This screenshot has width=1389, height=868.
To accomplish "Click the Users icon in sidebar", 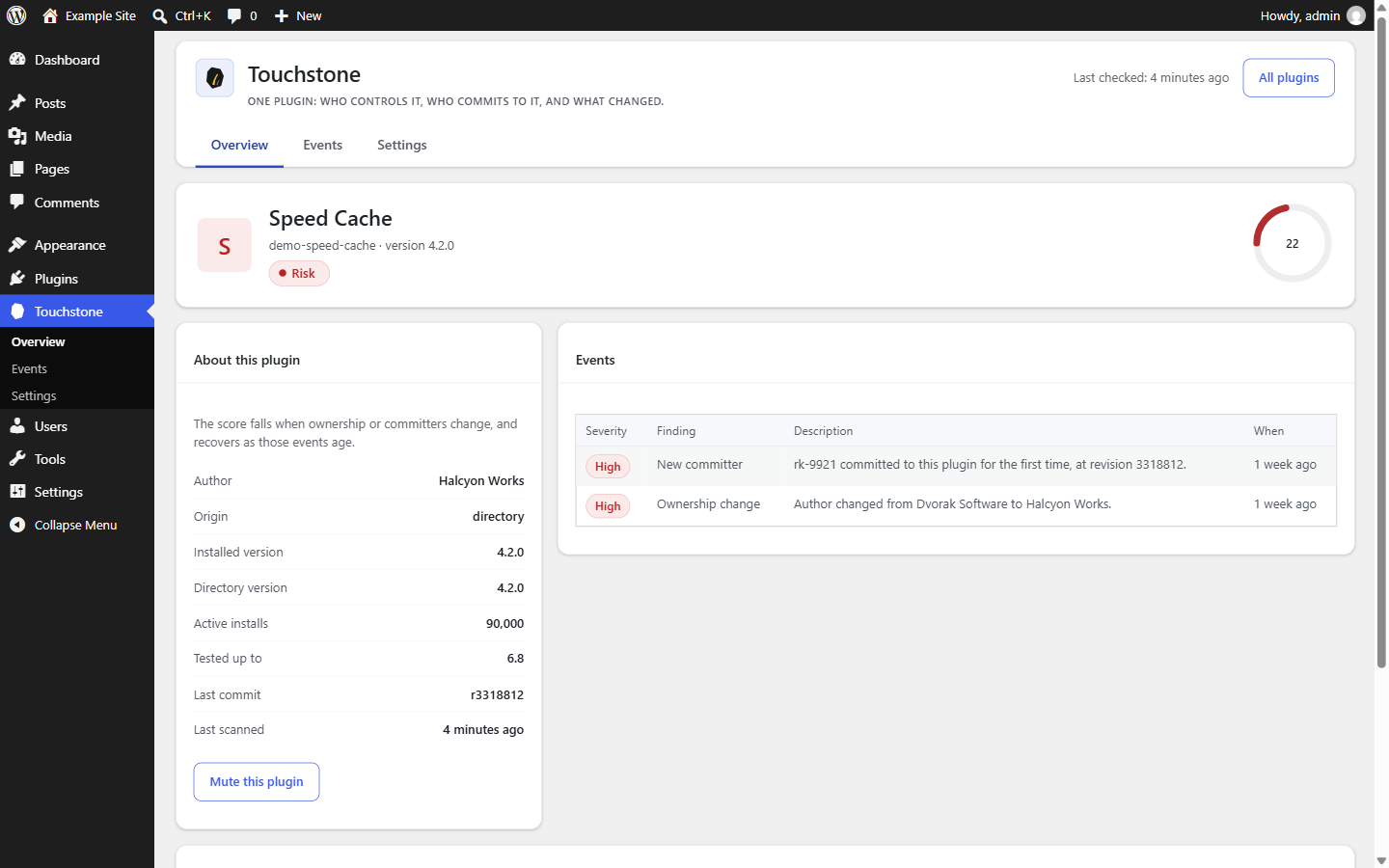I will 17,426.
